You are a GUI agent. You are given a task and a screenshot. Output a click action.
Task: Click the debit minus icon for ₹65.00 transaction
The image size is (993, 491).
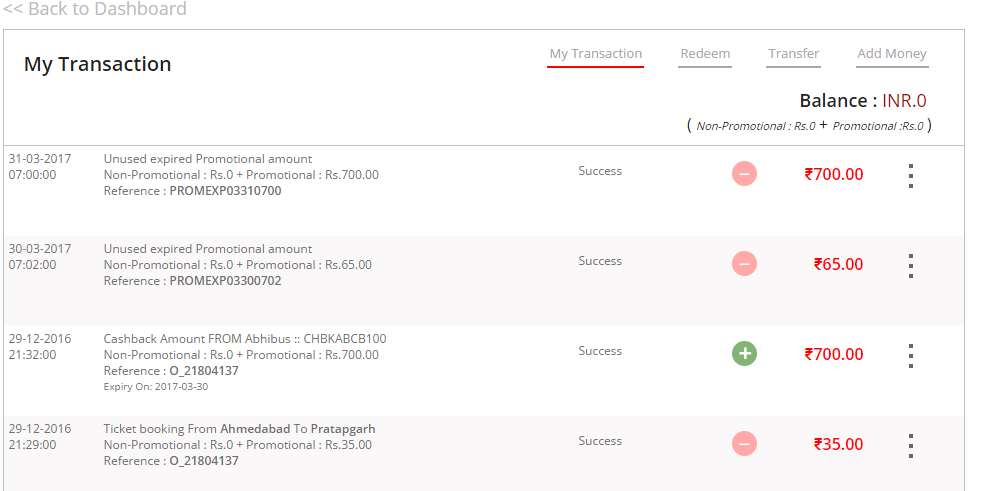(x=744, y=264)
